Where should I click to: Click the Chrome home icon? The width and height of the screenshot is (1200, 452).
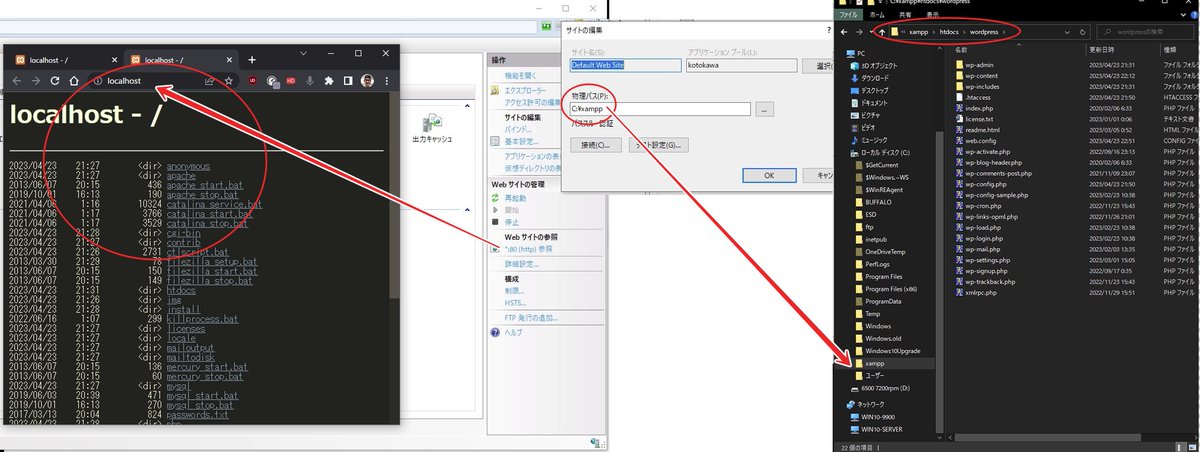tap(73, 81)
